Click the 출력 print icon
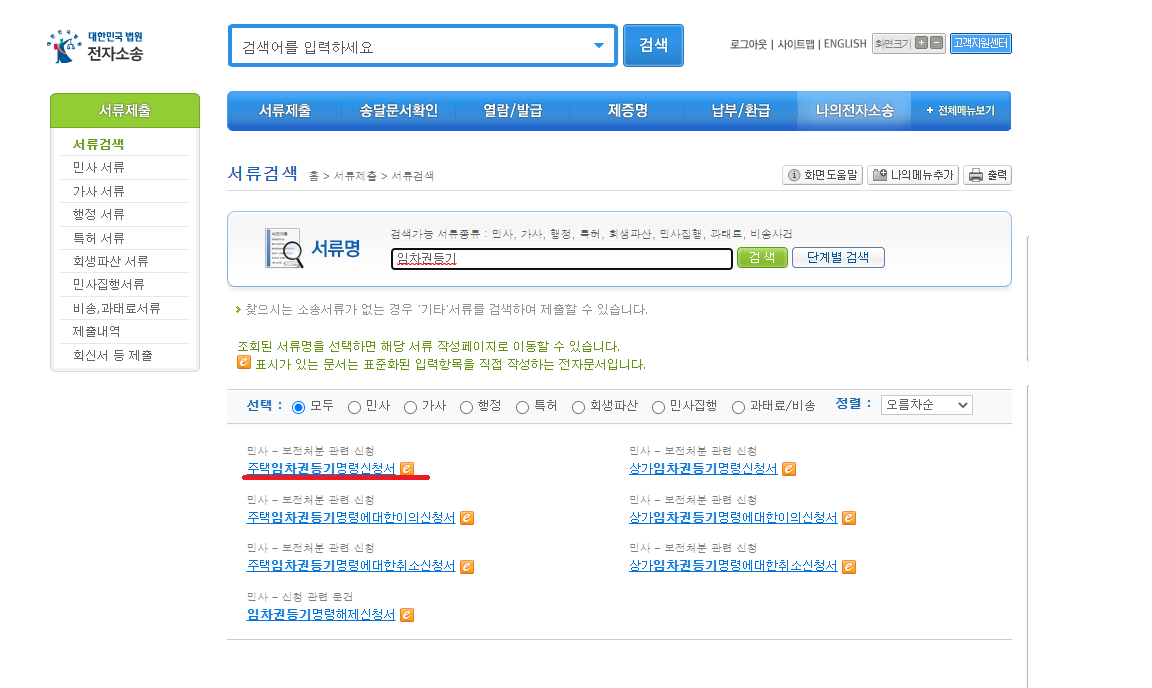 coord(986,174)
